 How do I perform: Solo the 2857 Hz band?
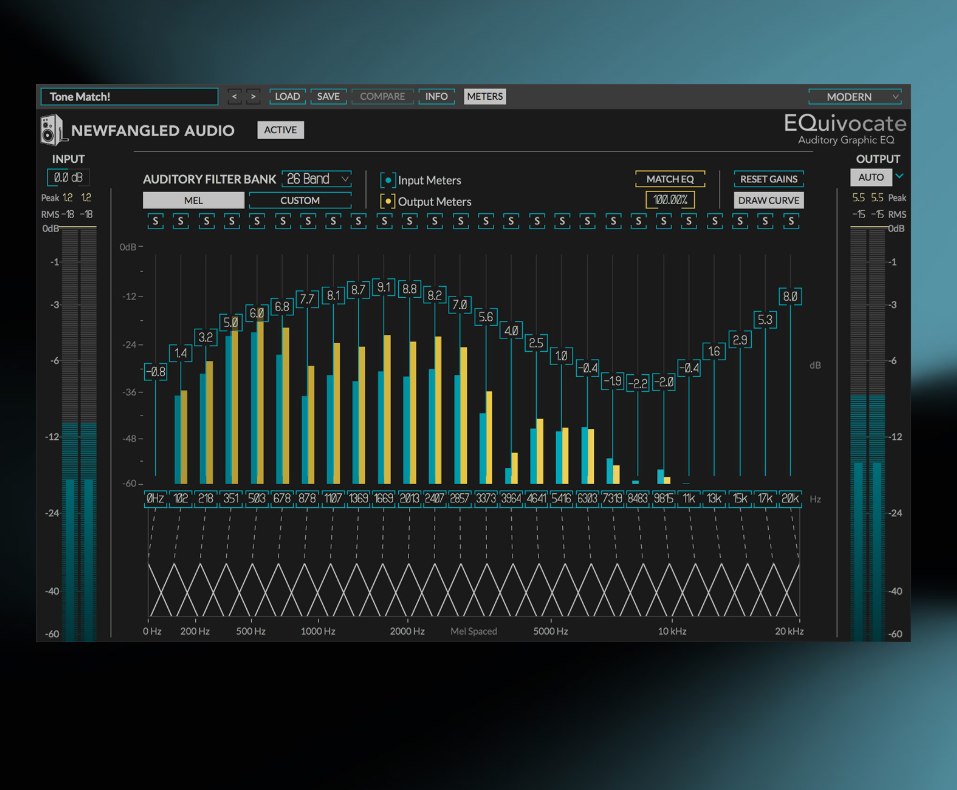coord(460,221)
